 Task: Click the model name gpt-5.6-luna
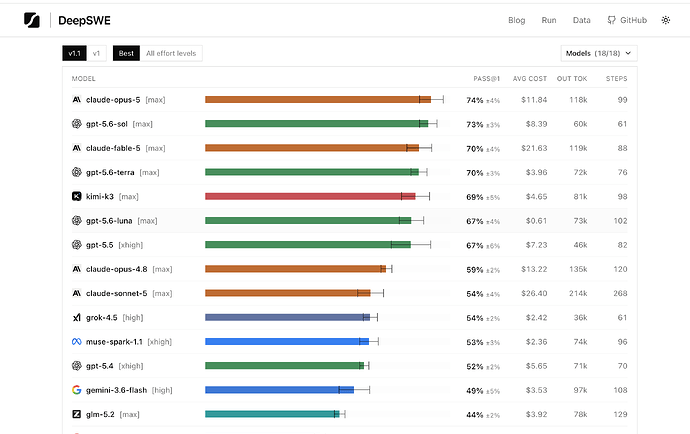[109, 221]
